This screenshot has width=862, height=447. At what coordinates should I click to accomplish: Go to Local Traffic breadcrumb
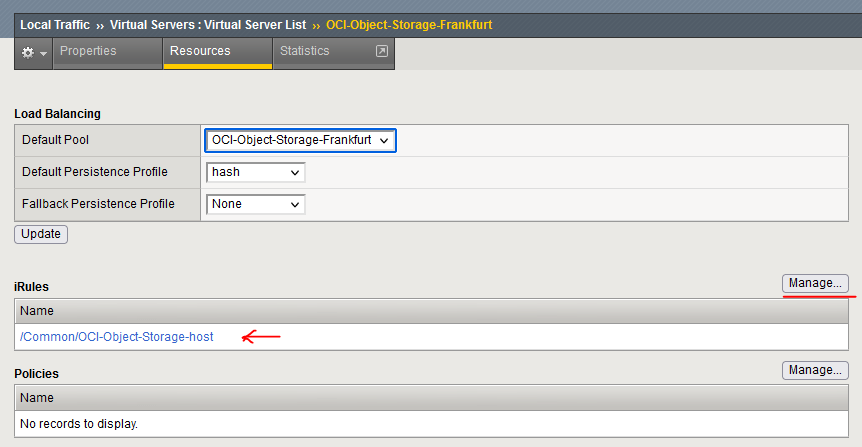coord(59,24)
